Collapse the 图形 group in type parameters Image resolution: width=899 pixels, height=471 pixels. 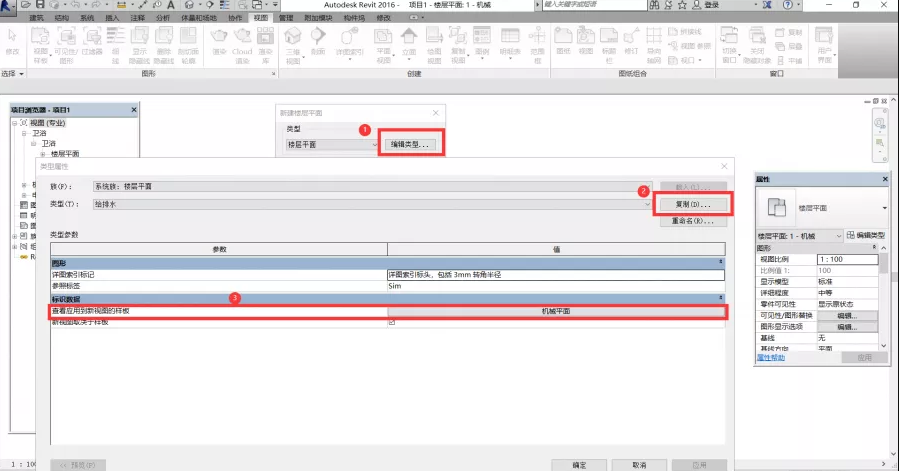point(721,262)
